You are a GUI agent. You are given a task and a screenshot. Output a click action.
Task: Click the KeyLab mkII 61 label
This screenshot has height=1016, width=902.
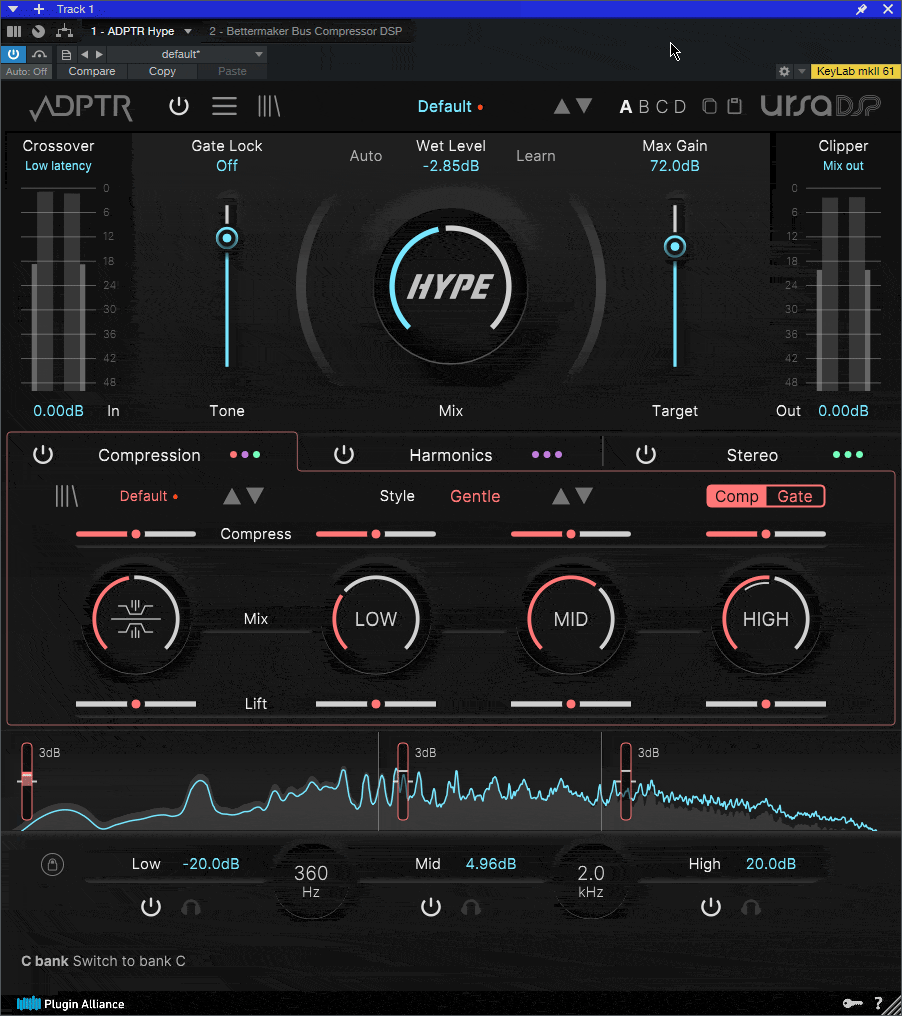855,71
